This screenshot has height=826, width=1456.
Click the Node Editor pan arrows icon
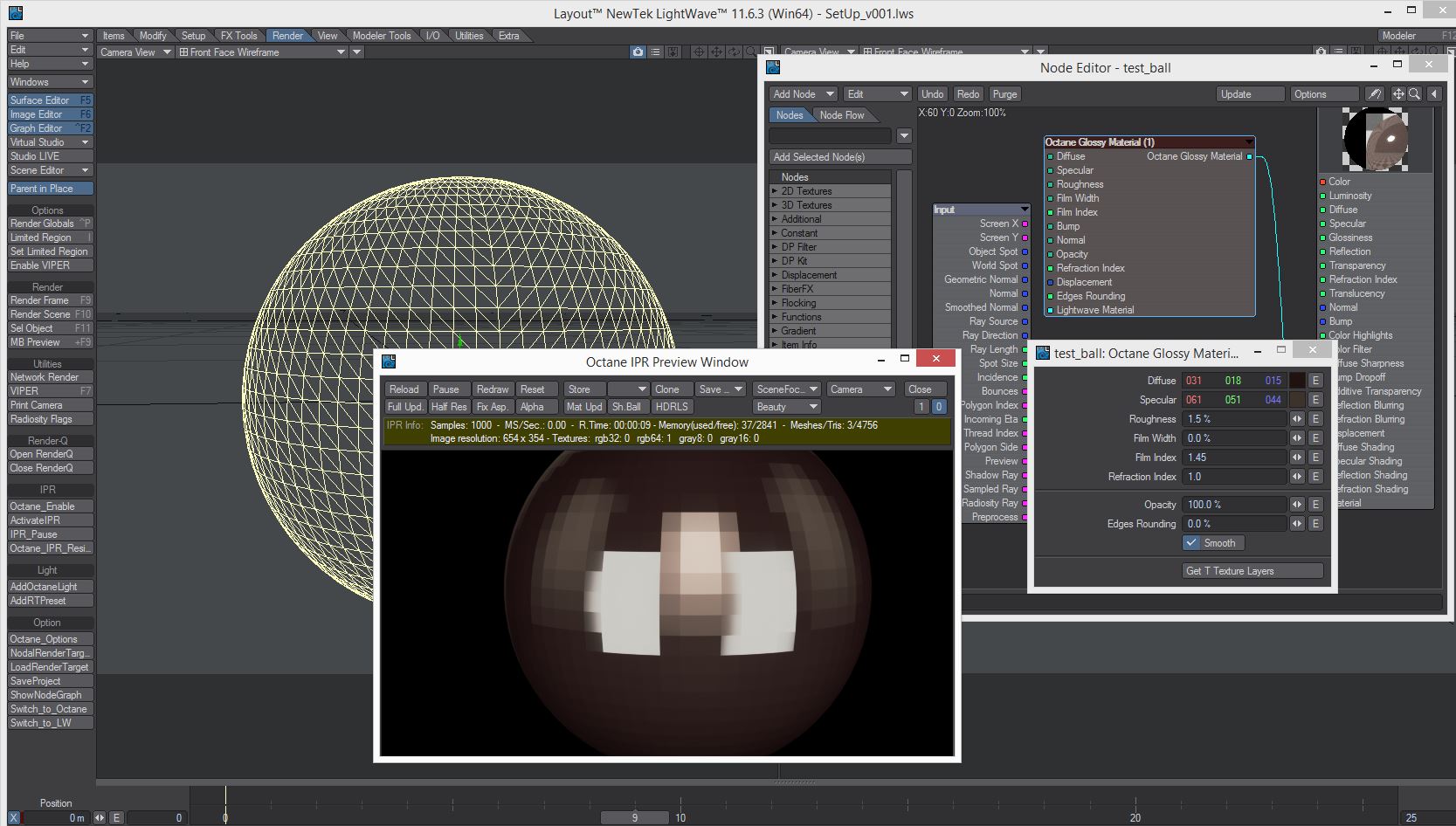(1398, 94)
